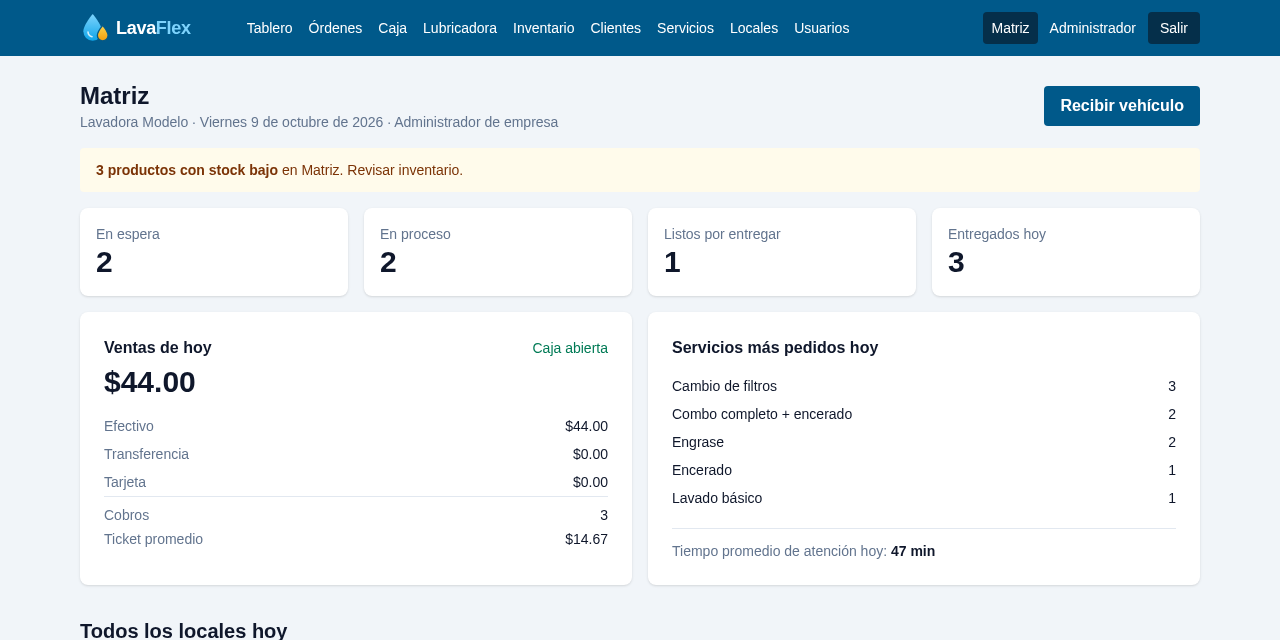1280x640 pixels.
Task: Click the LavaFlex water drop logo icon
Action: (x=95, y=28)
